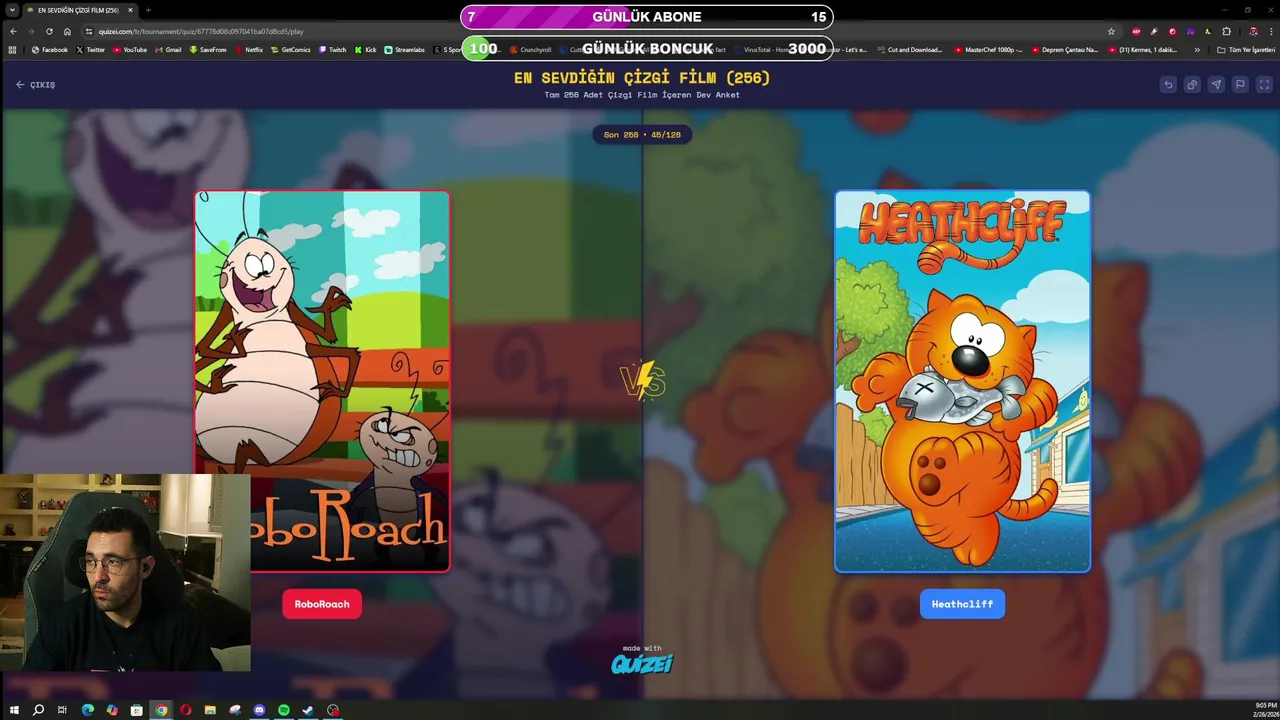Open Spotify from taskbar
1280x720 pixels.
pyautogui.click(x=284, y=710)
